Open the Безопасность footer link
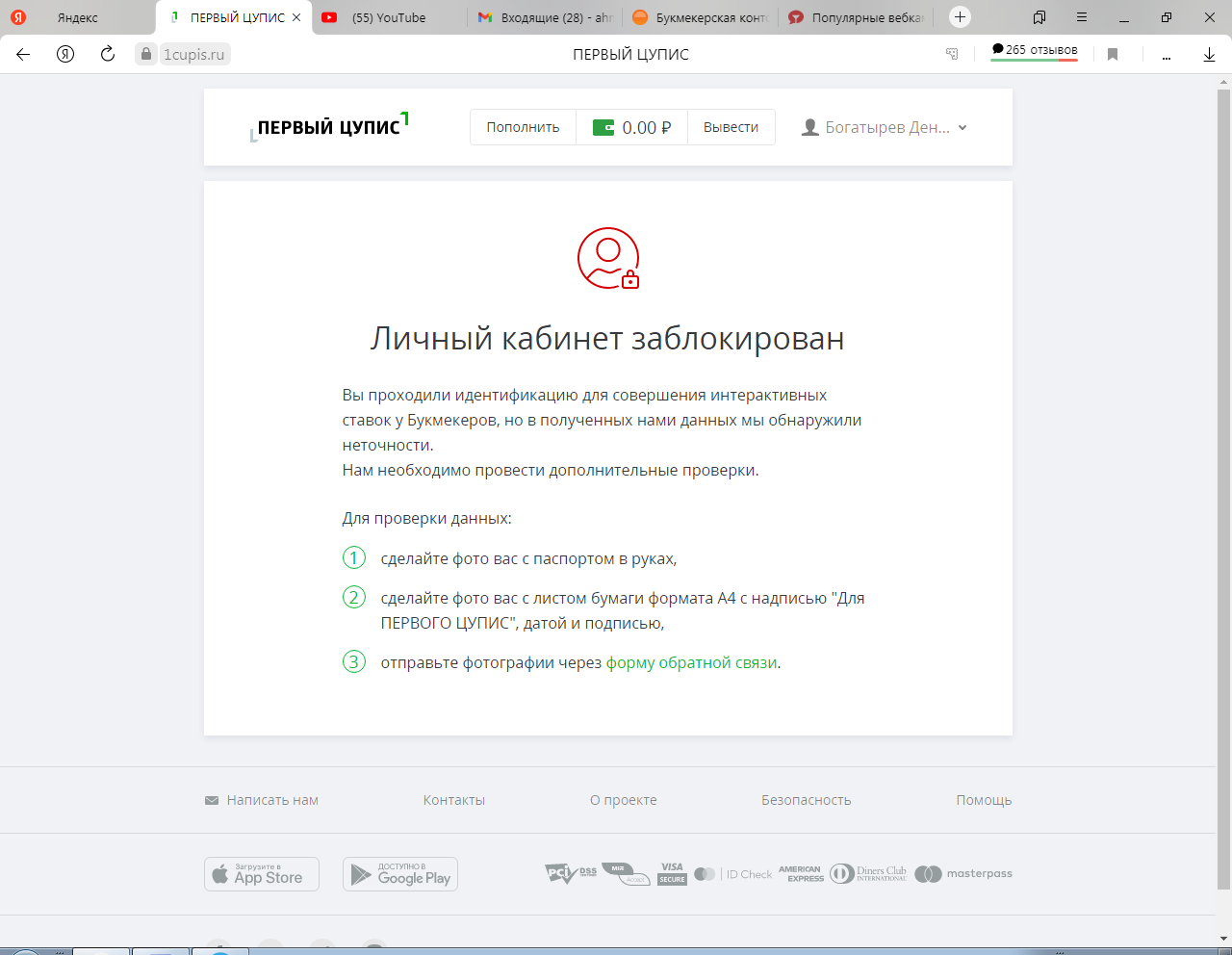Image resolution: width=1232 pixels, height=955 pixels. [x=807, y=800]
